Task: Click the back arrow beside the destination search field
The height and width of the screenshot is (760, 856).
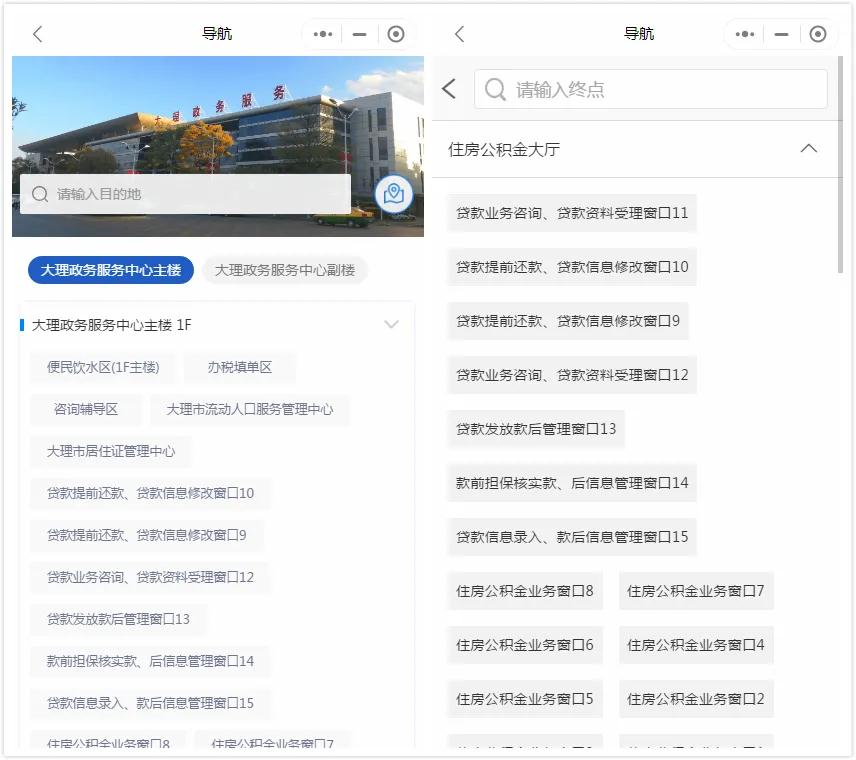Action: (449, 89)
